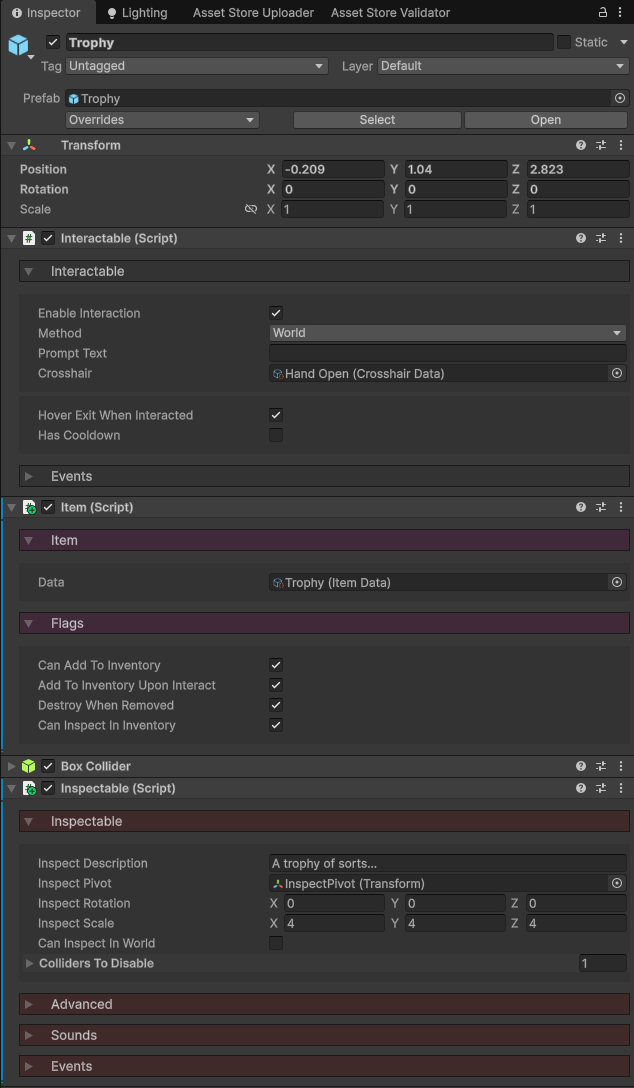
Task: Click the Trophy GameObject cube icon
Action: [x=20, y=45]
